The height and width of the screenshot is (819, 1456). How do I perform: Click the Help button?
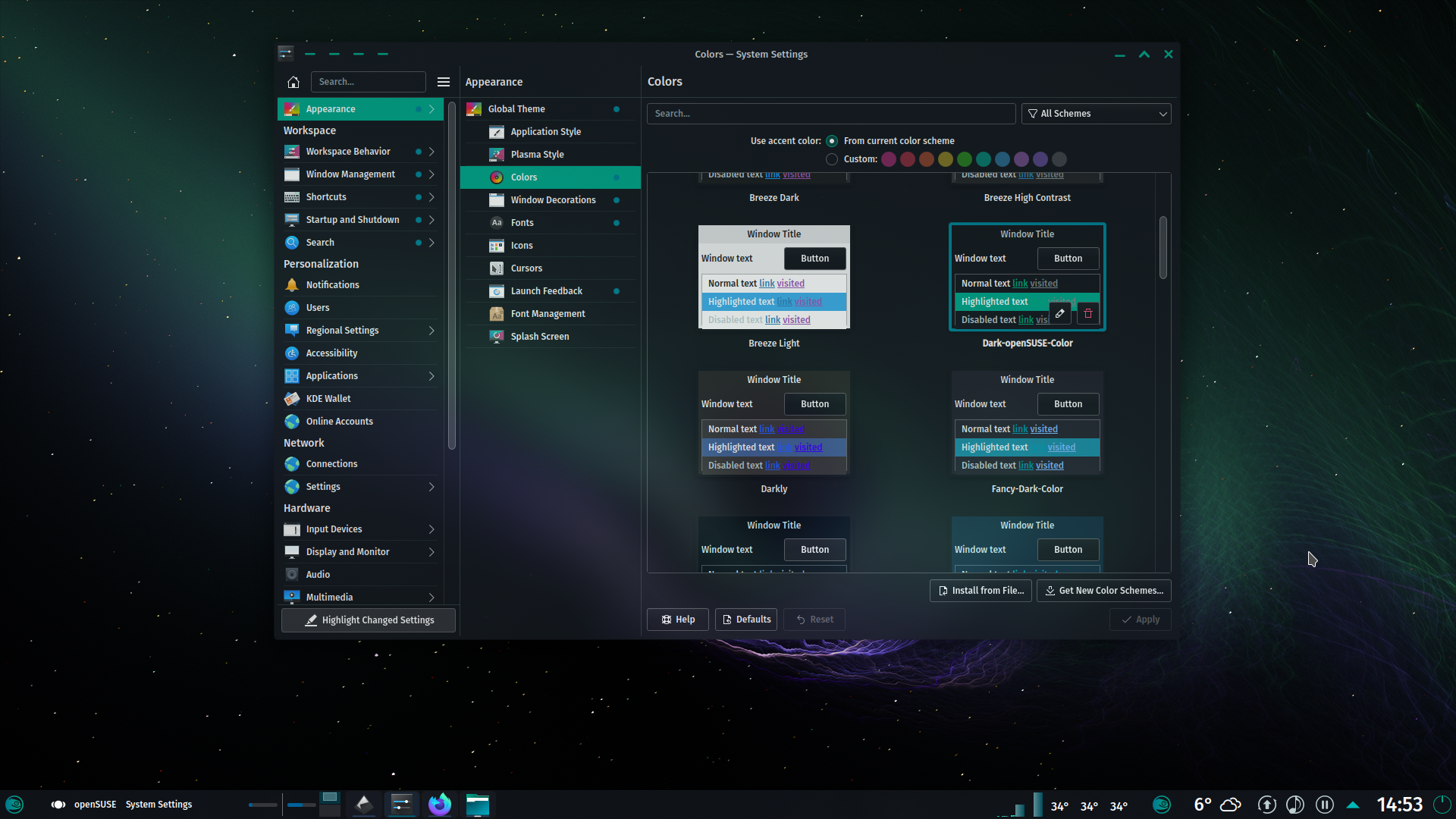[678, 620]
